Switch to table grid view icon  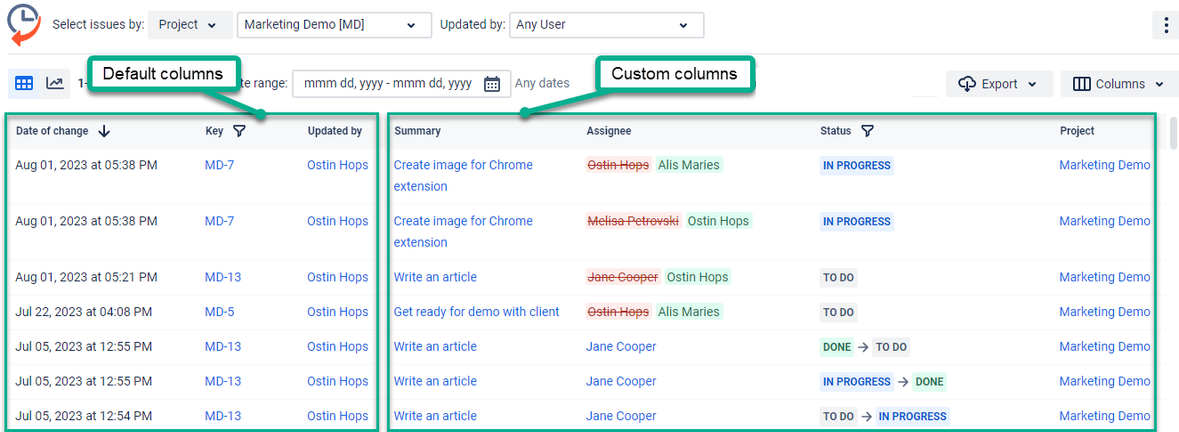(24, 84)
